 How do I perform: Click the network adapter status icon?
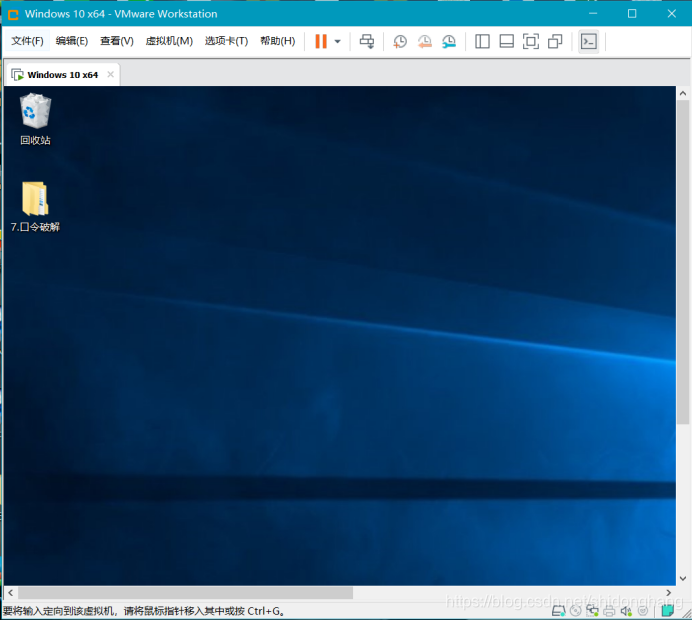592,611
